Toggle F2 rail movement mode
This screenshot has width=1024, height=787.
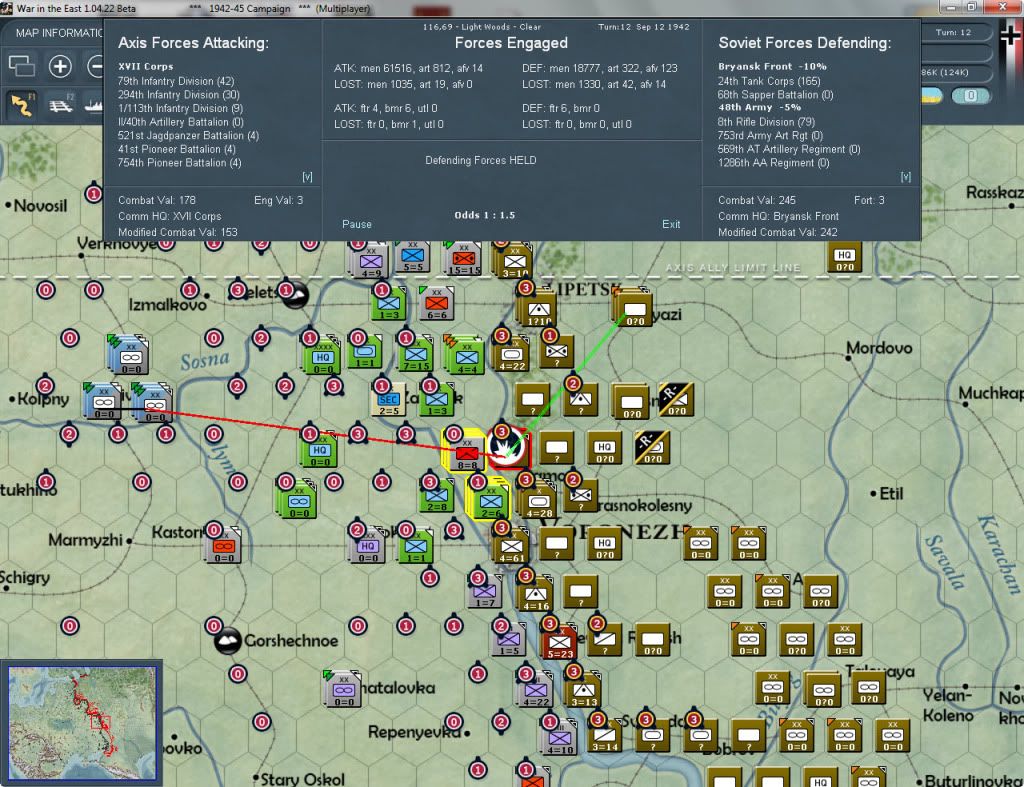click(61, 104)
